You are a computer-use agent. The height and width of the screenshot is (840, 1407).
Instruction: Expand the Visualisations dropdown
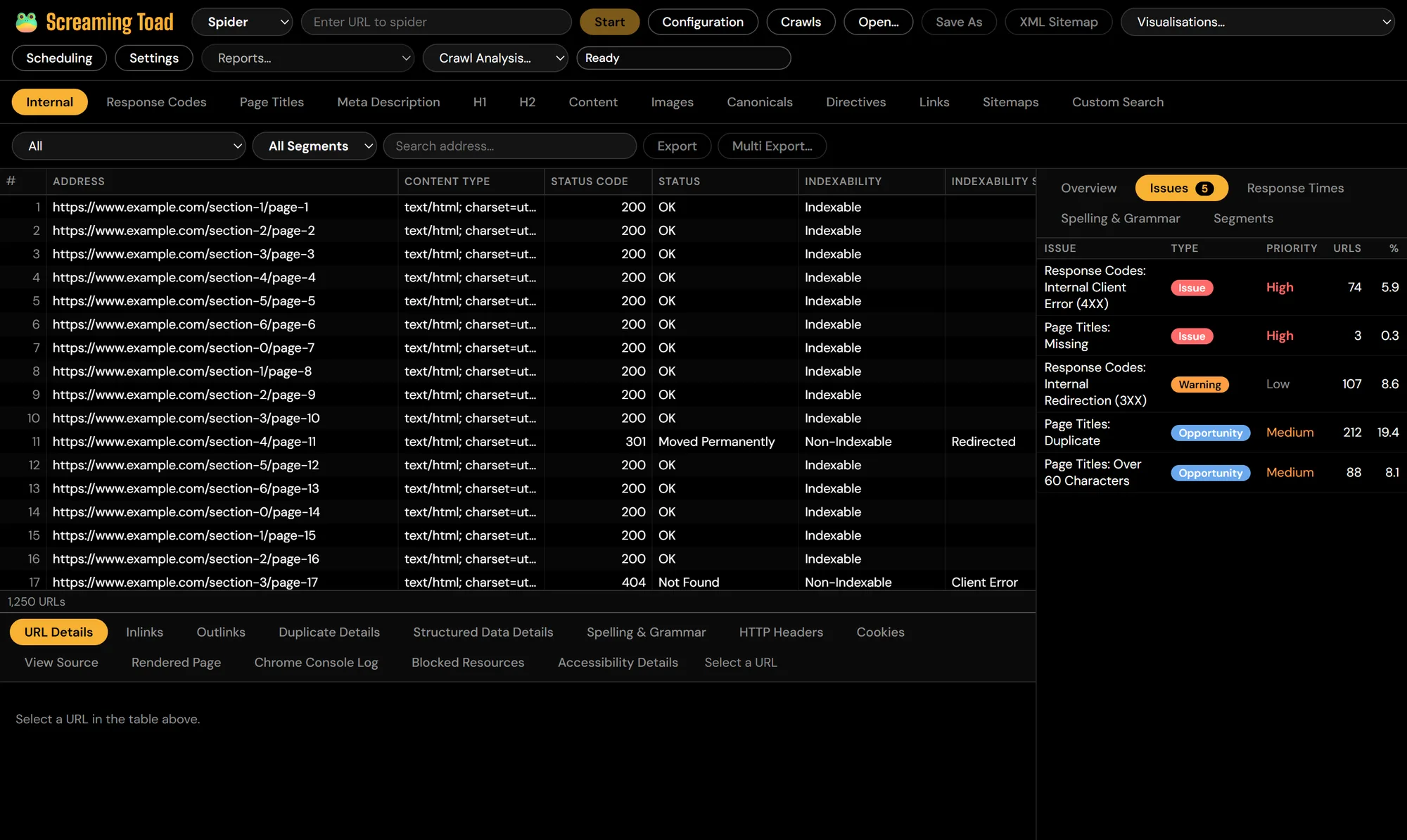1257,22
